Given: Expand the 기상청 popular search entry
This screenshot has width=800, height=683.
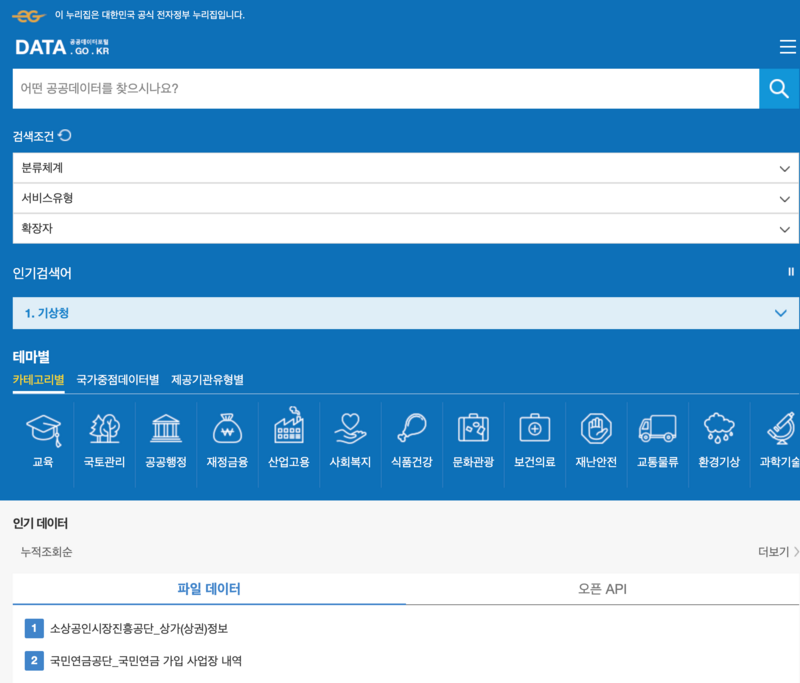Looking at the screenshot, I should (x=781, y=313).
